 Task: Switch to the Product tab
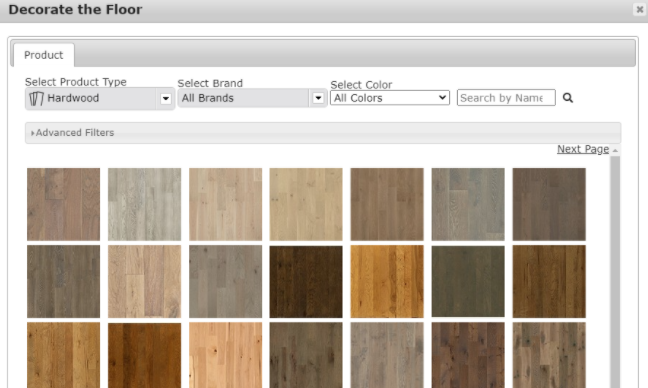coord(44,55)
